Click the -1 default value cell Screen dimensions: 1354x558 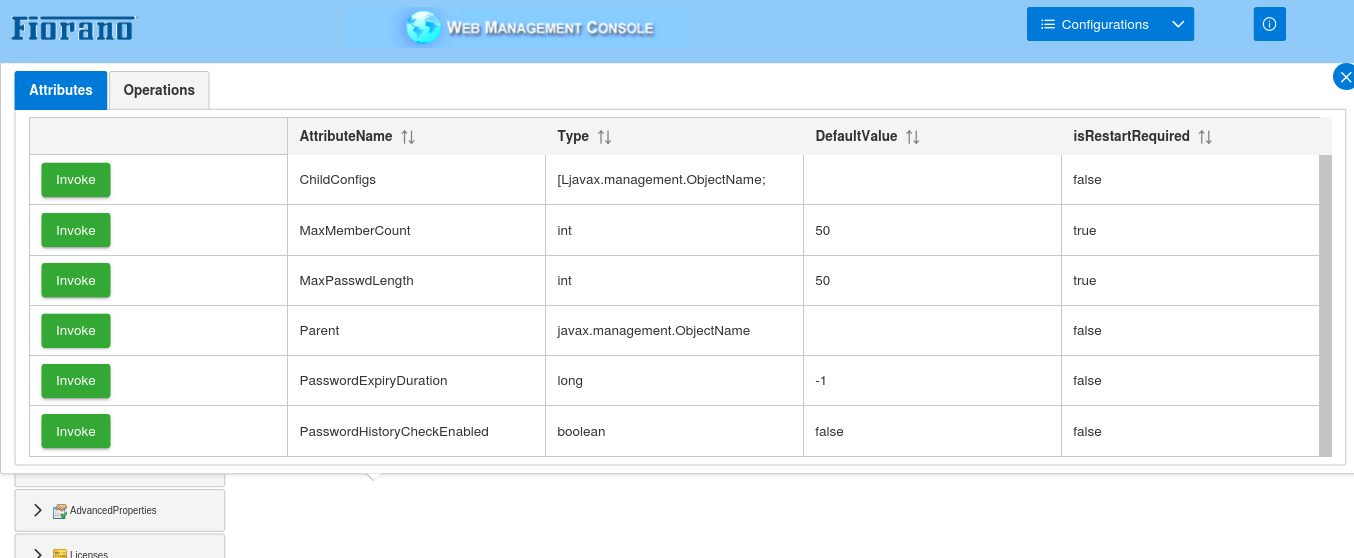click(932, 380)
